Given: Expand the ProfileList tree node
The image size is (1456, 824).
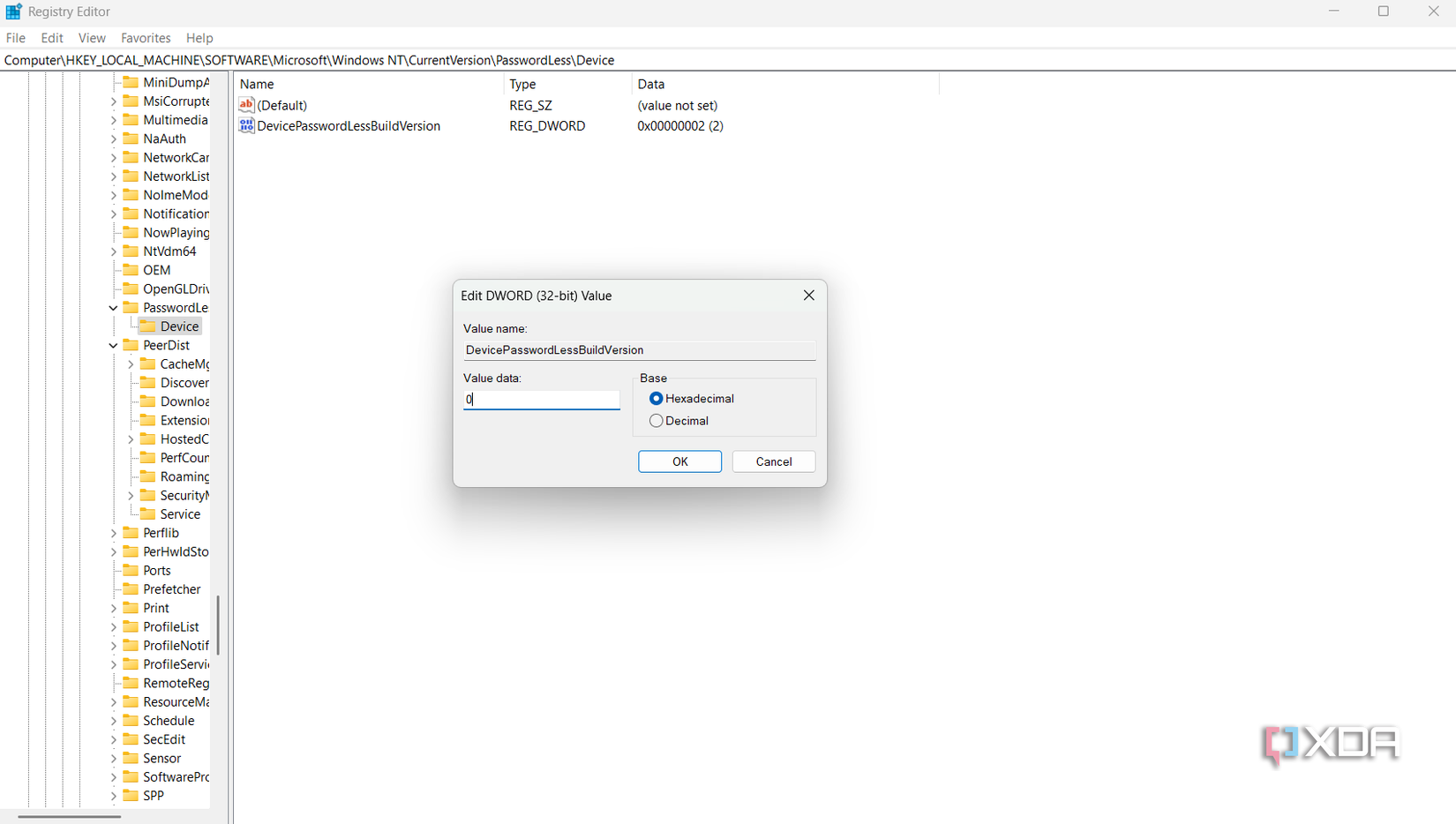Looking at the screenshot, I should pos(113,627).
